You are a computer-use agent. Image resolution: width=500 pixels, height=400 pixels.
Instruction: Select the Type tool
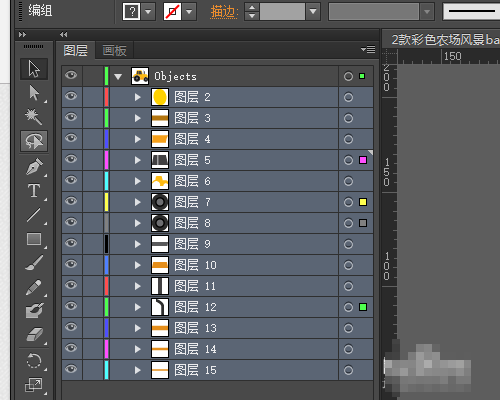34,191
